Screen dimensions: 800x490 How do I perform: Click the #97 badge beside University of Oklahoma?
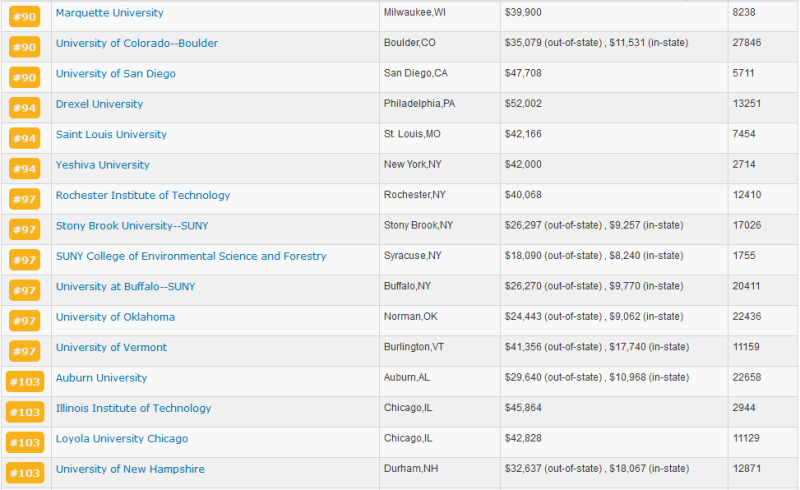click(24, 321)
